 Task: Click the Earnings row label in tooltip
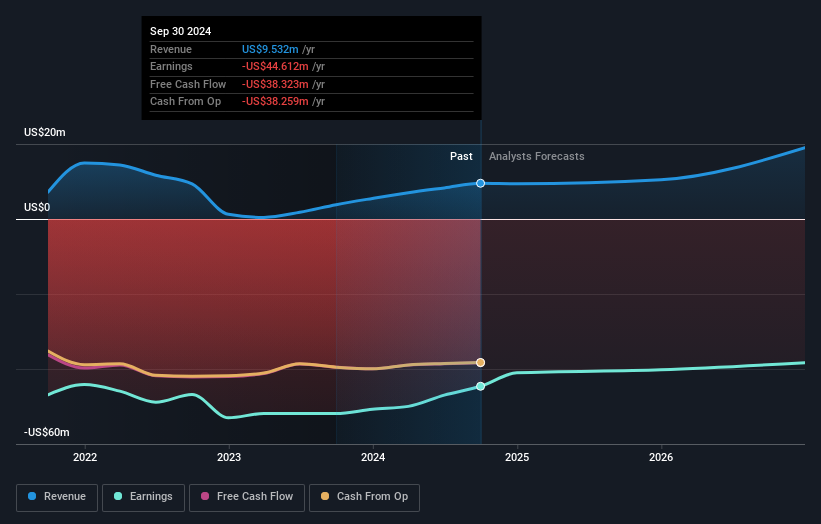tap(171, 66)
